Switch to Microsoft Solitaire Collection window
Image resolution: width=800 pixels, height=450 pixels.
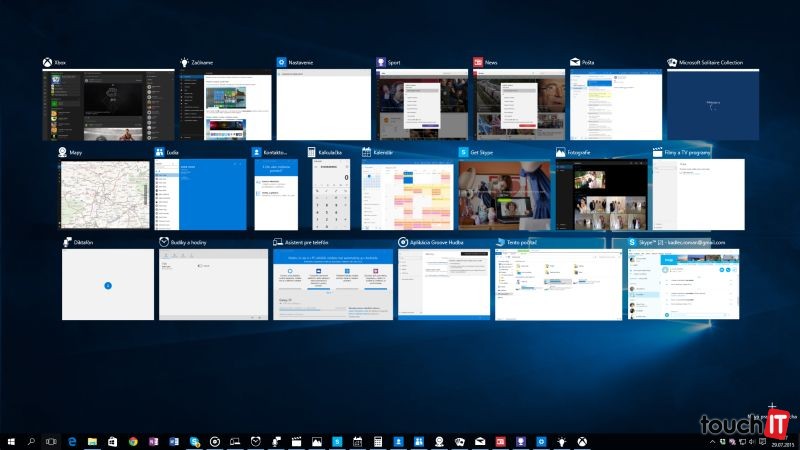[713, 104]
